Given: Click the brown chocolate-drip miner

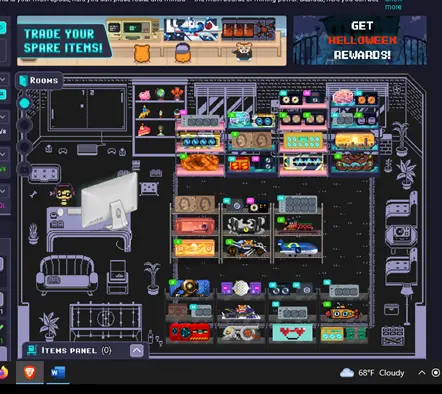Looking at the screenshot, I should pyautogui.click(x=355, y=162).
